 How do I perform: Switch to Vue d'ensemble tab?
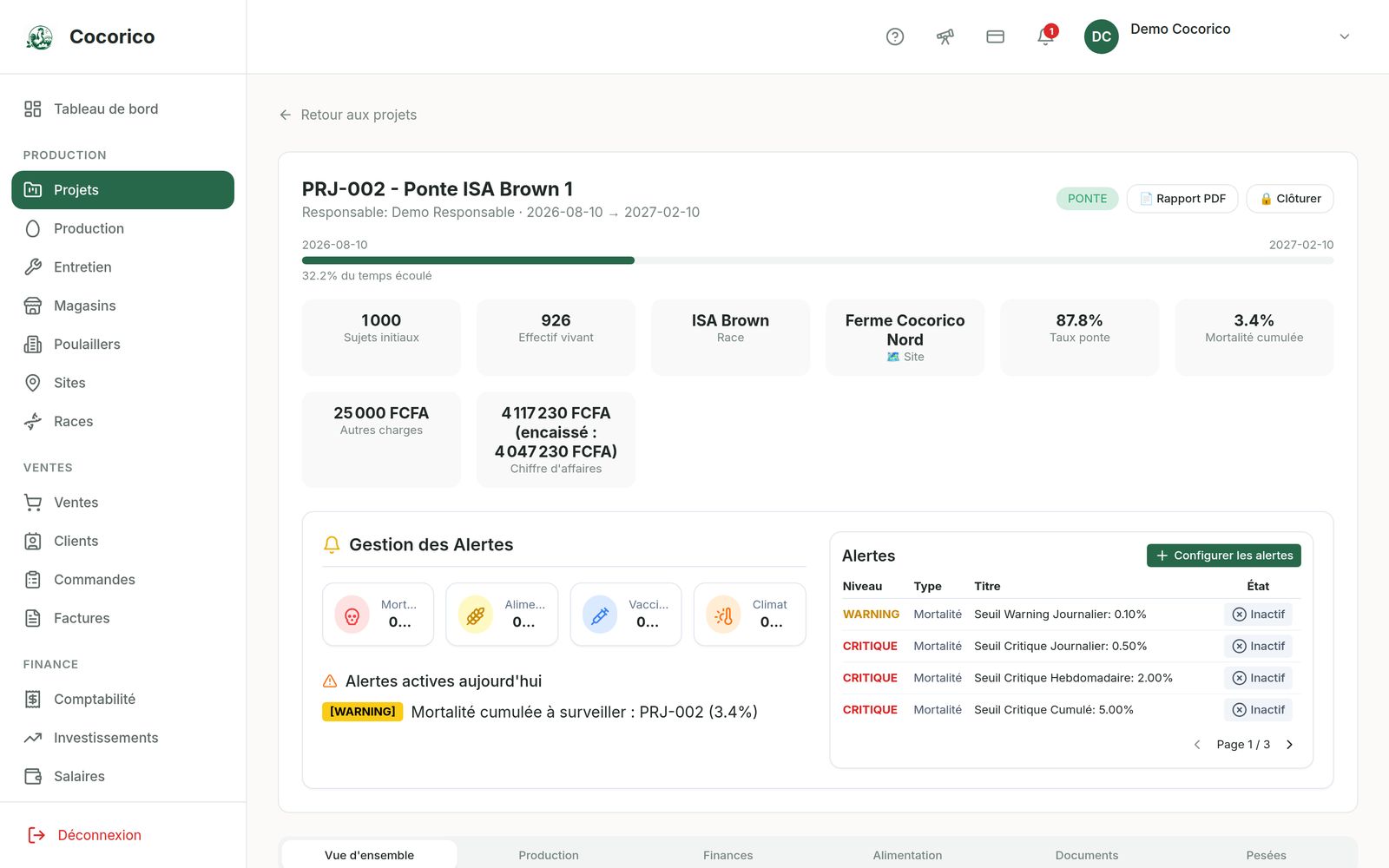[369, 855]
